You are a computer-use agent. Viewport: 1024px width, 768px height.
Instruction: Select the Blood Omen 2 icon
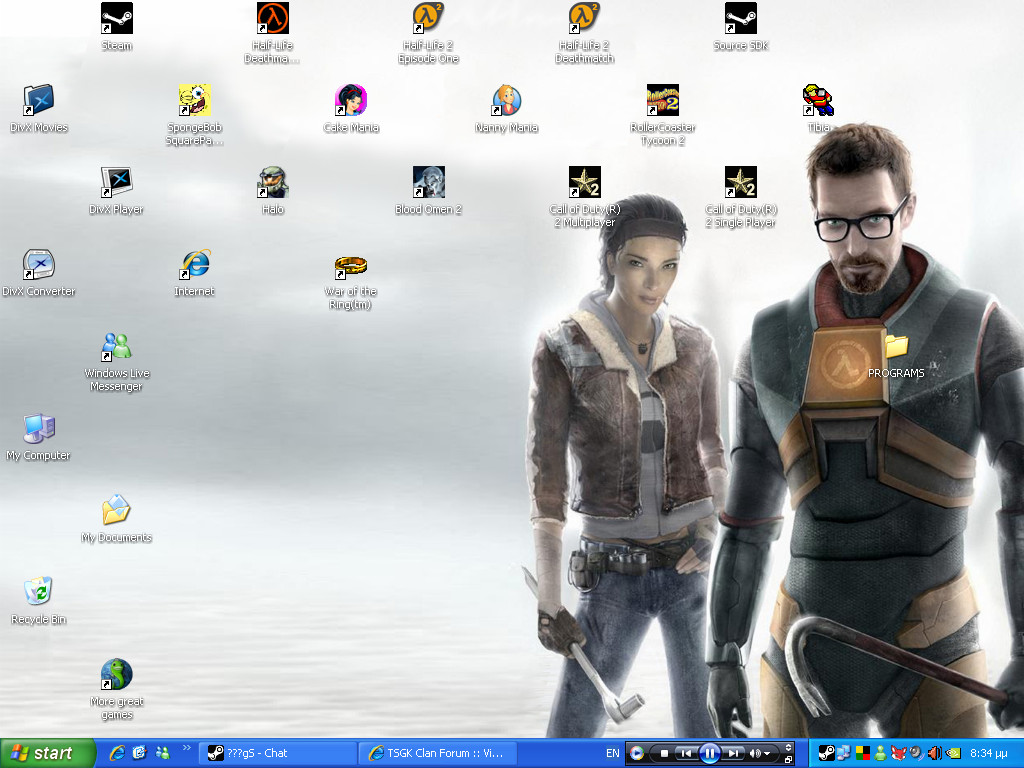click(x=429, y=183)
